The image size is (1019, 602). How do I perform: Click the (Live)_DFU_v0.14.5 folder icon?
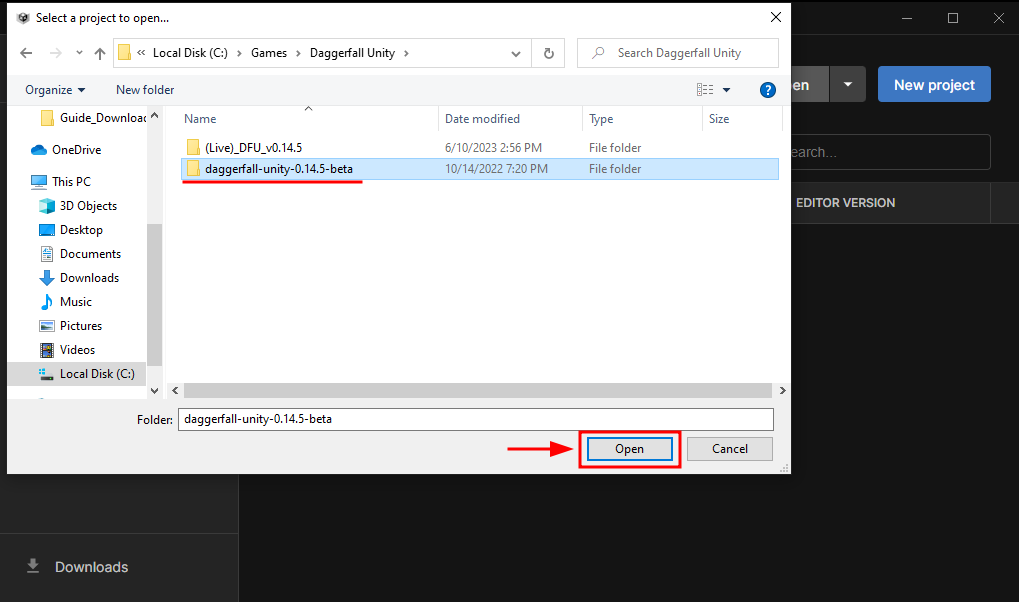click(193, 148)
